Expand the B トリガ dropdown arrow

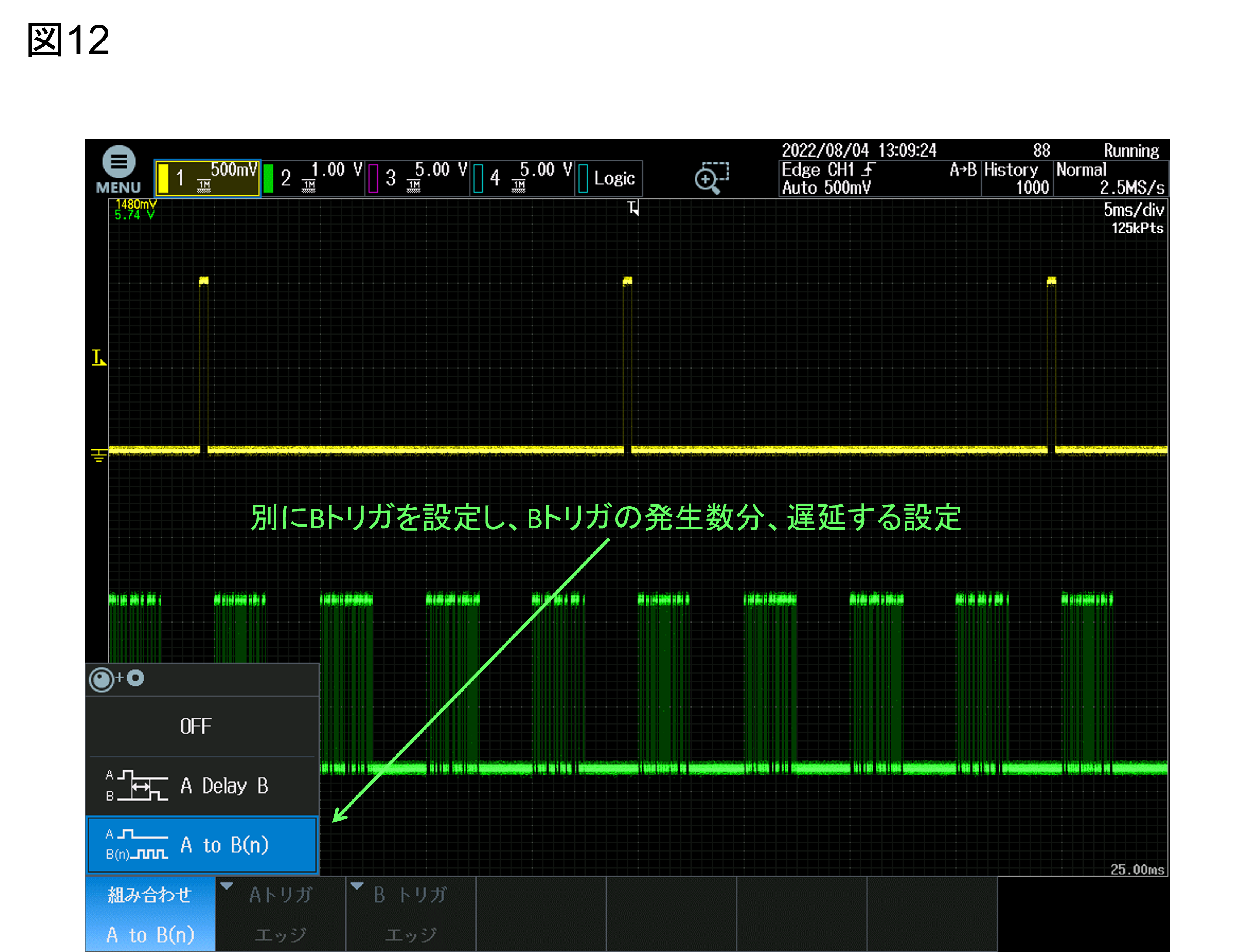click(x=357, y=886)
